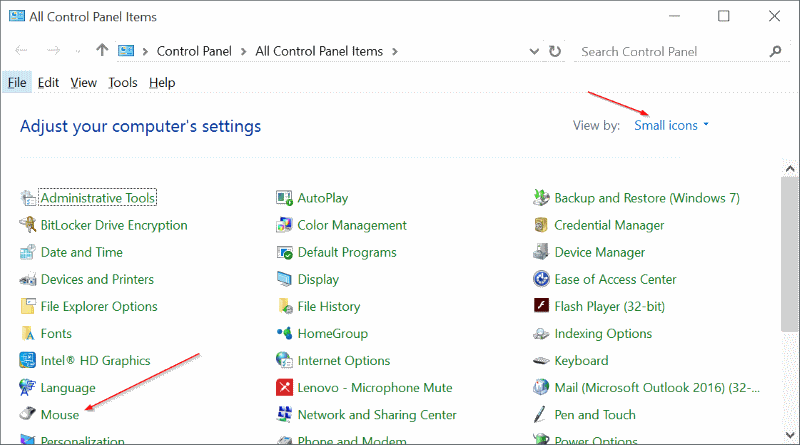Open the Mouse icon

[28, 414]
